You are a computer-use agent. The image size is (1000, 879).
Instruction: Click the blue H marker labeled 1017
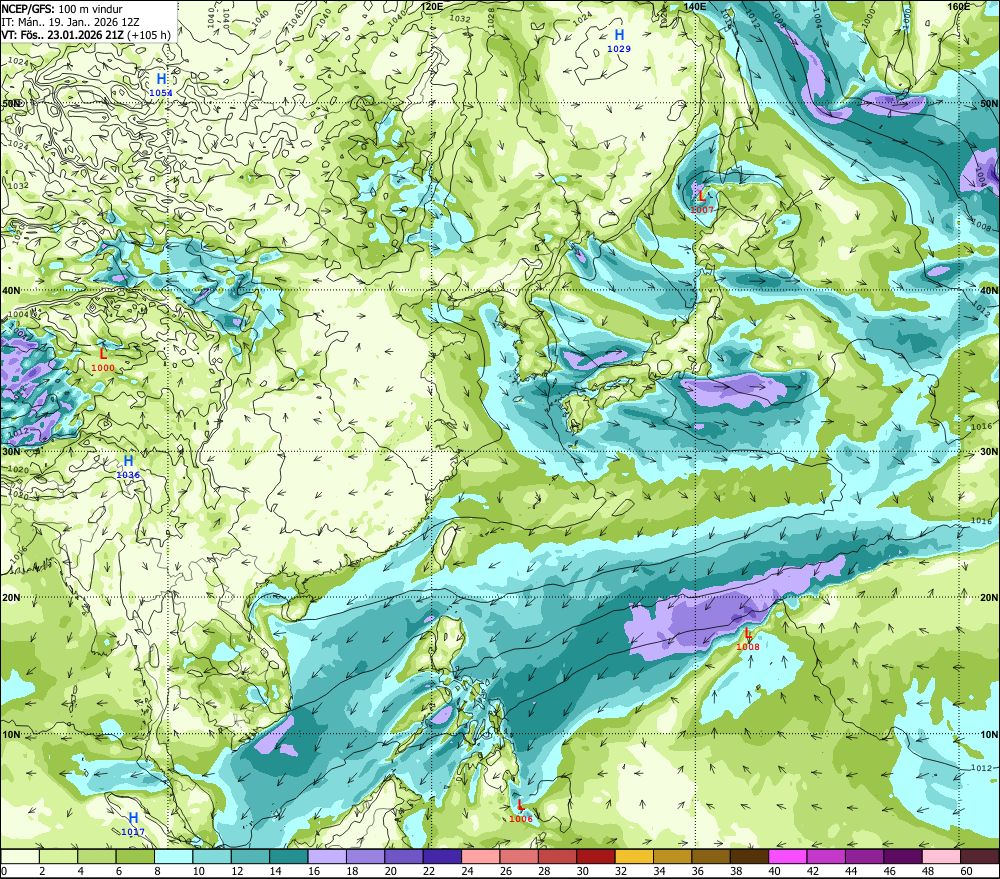point(133,818)
